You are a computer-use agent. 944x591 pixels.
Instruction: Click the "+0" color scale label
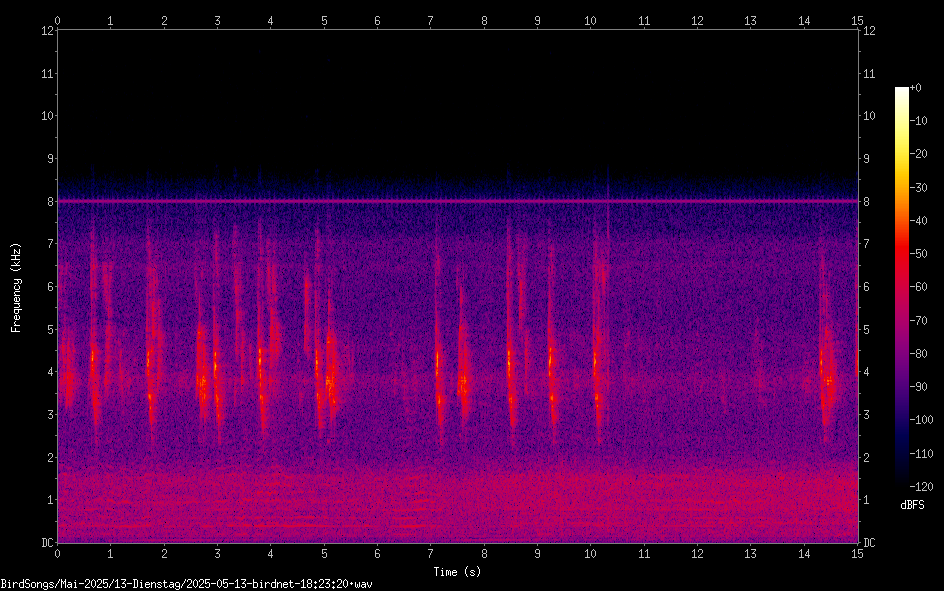(x=915, y=88)
